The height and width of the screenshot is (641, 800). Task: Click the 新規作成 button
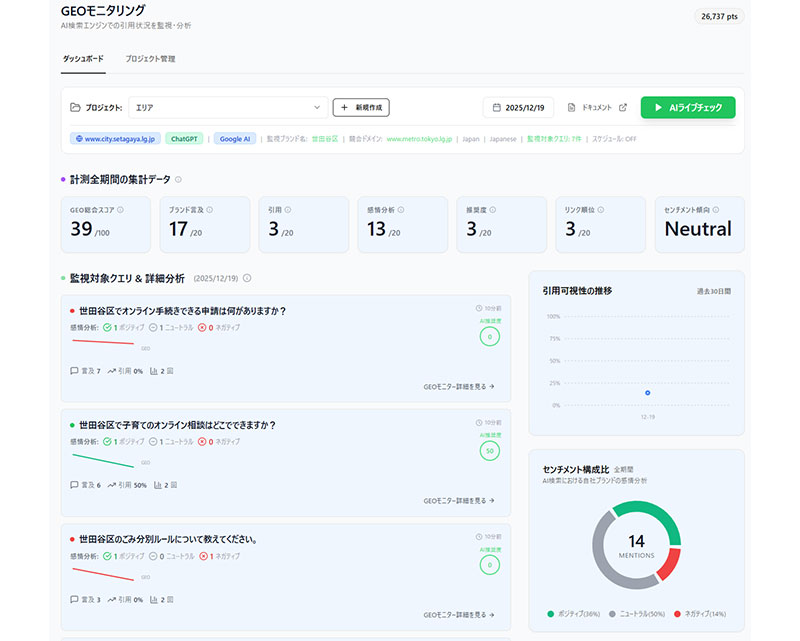361,107
